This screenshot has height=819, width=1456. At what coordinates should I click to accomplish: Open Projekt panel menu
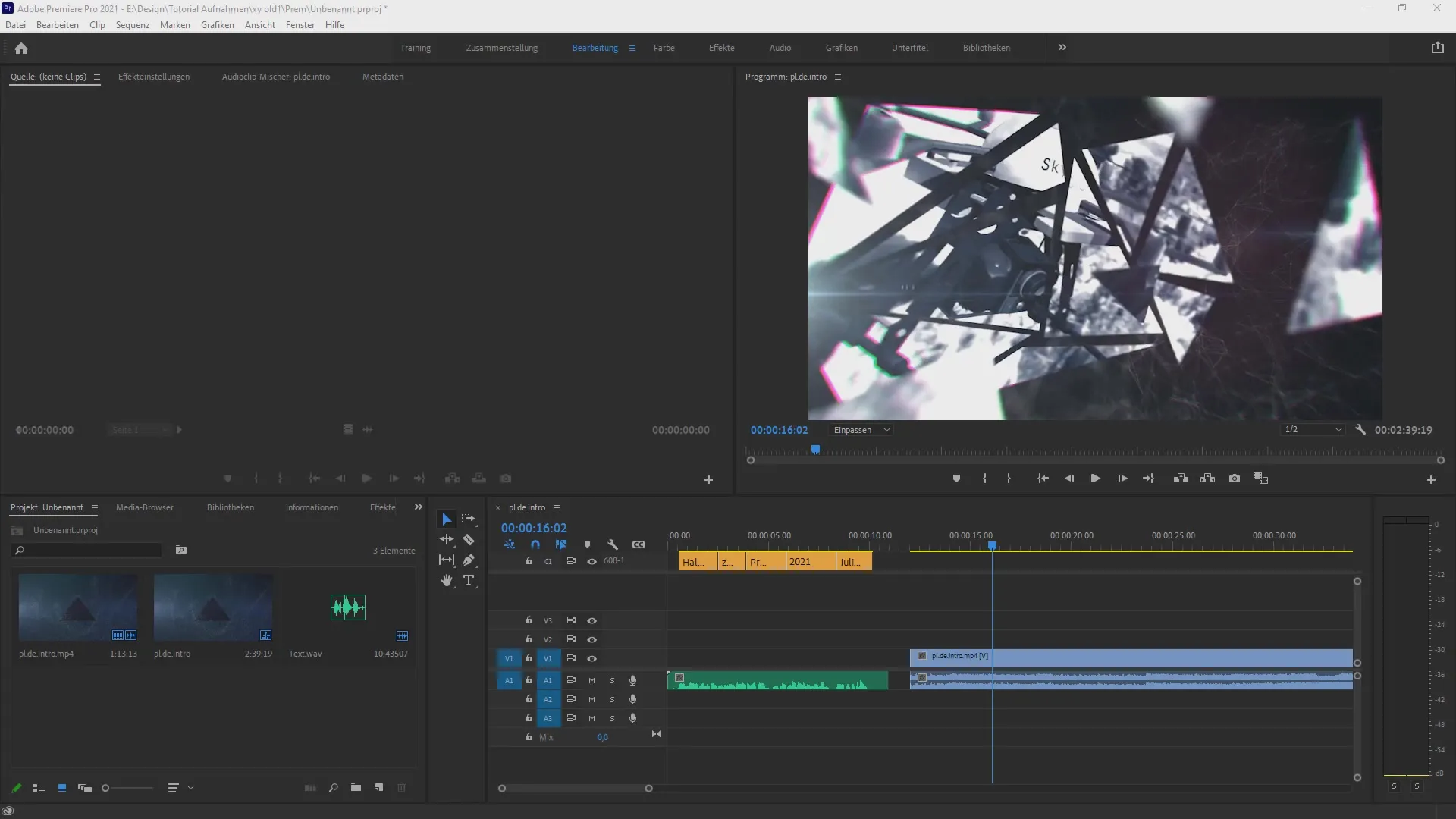coord(95,508)
